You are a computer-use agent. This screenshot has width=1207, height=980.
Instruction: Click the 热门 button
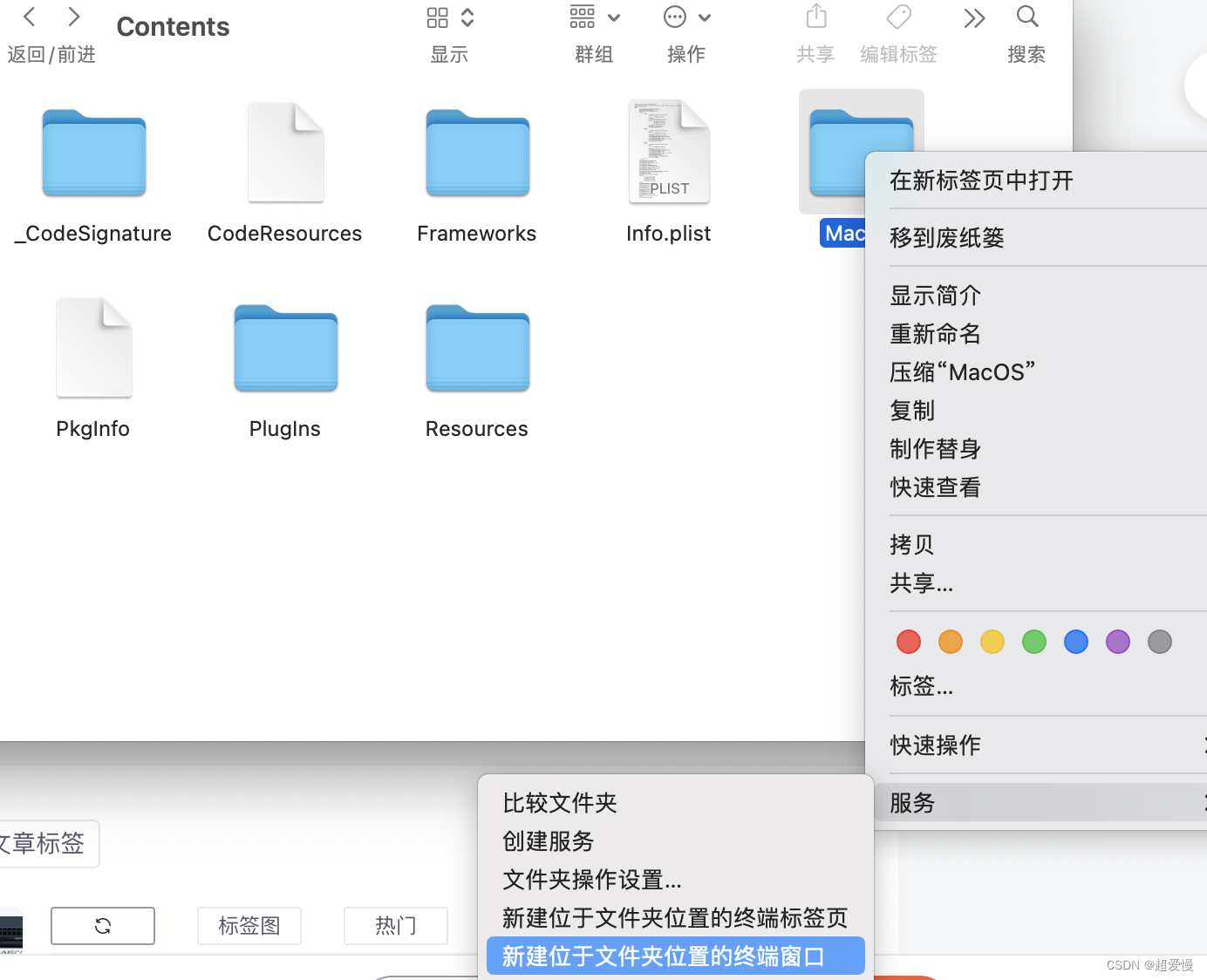(395, 925)
